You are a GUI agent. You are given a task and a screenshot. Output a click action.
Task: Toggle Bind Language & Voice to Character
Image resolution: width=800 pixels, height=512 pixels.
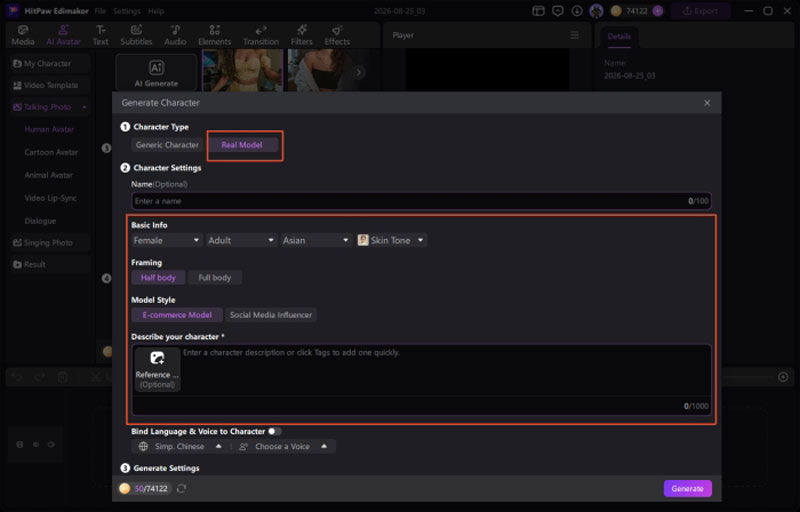click(274, 431)
